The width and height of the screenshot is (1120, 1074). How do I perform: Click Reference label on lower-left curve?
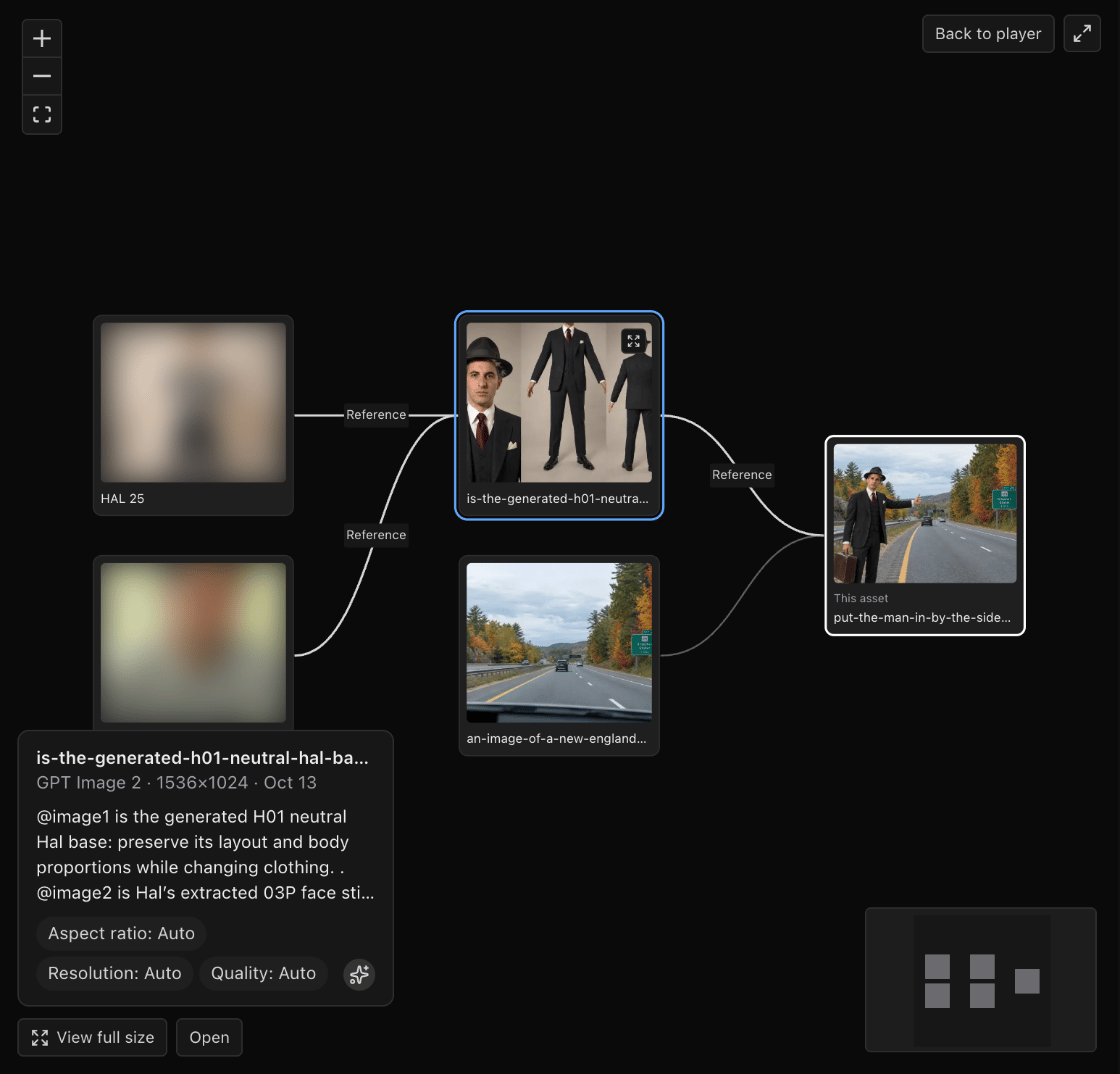[x=376, y=534]
